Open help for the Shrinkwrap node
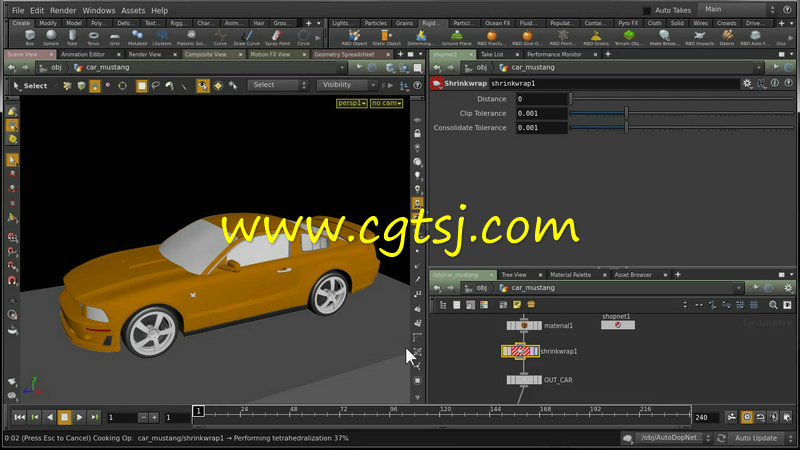The width and height of the screenshot is (800, 450). (x=788, y=83)
